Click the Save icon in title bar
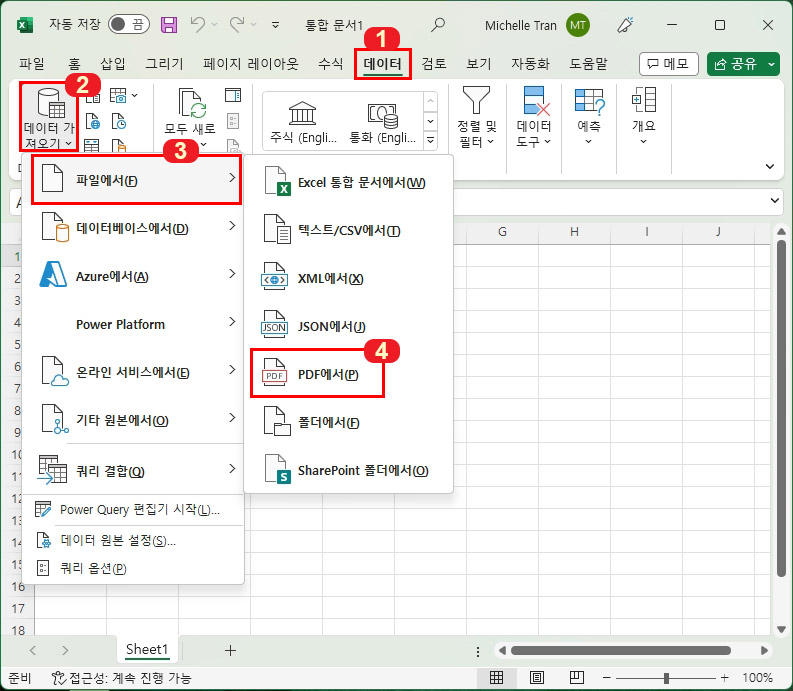The image size is (793, 691). (169, 24)
